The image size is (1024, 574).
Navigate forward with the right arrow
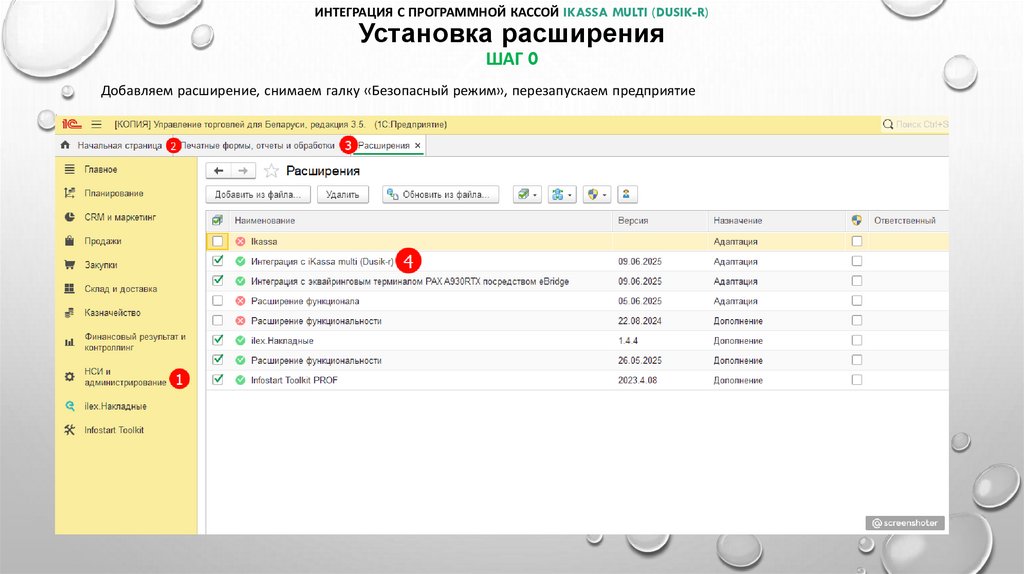(242, 170)
